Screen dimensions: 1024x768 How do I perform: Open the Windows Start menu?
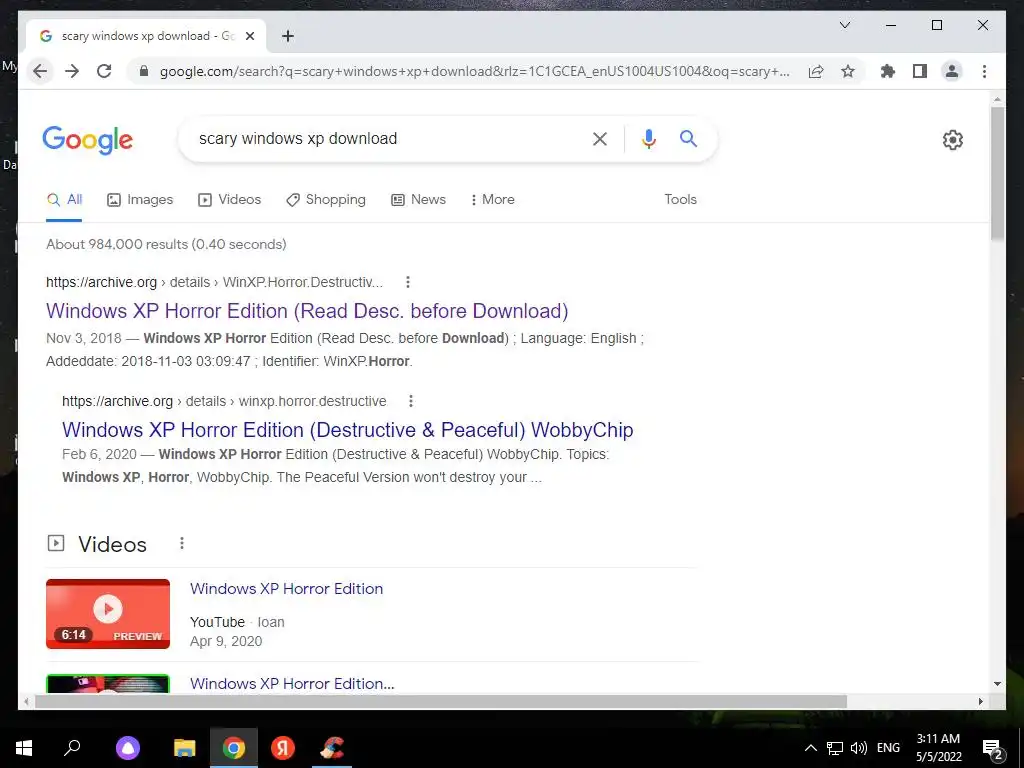tap(24, 748)
